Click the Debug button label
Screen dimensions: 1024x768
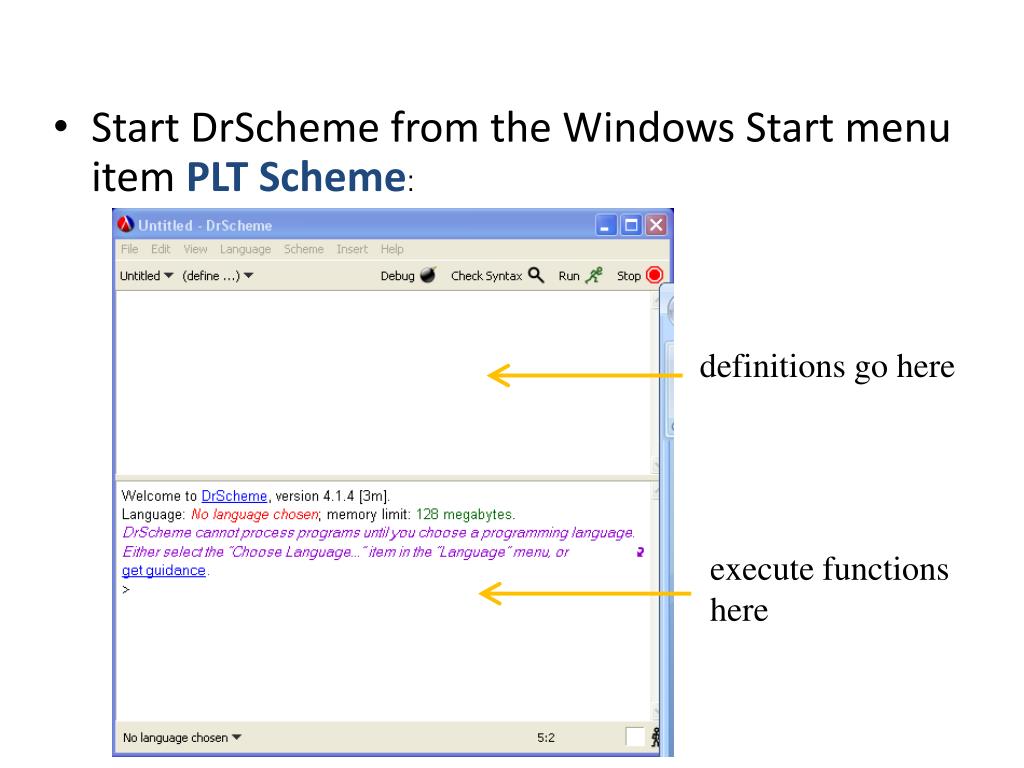[397, 276]
